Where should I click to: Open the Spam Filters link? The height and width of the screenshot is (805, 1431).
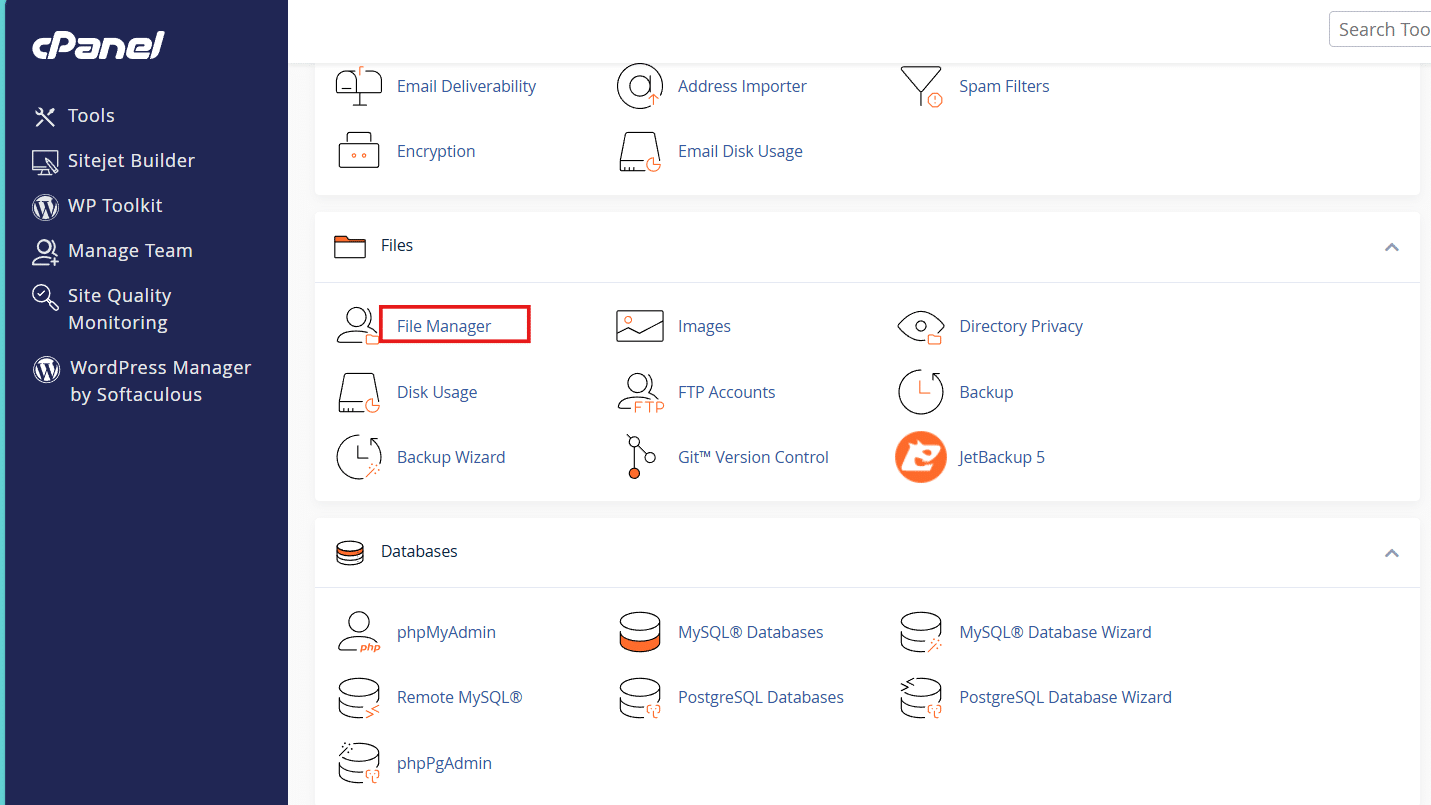pos(1004,86)
